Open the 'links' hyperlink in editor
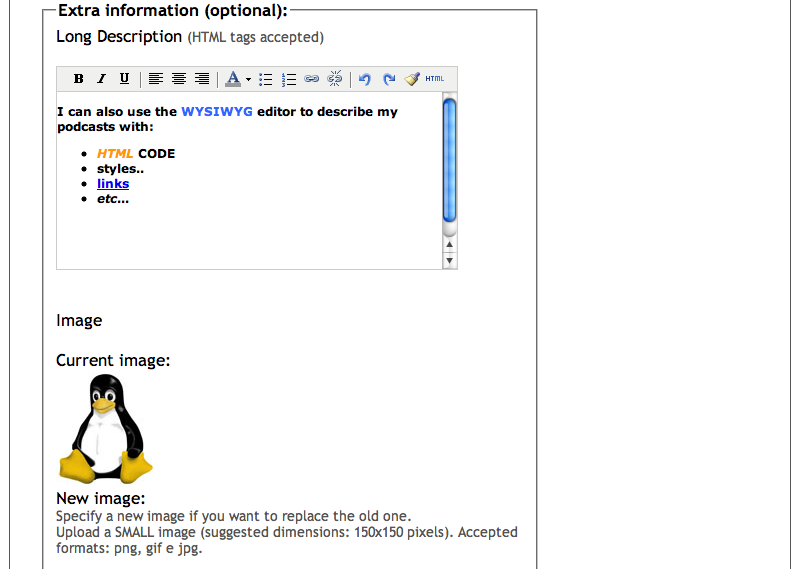Viewport: 812px width, 569px height. (x=113, y=184)
